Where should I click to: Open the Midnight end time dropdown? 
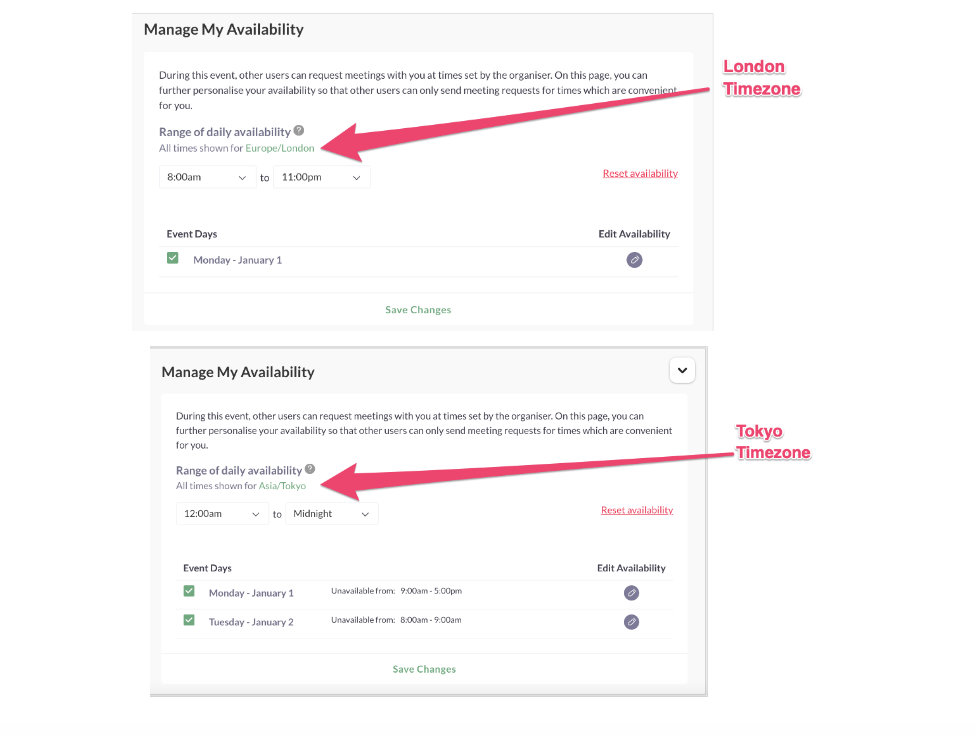click(x=331, y=513)
